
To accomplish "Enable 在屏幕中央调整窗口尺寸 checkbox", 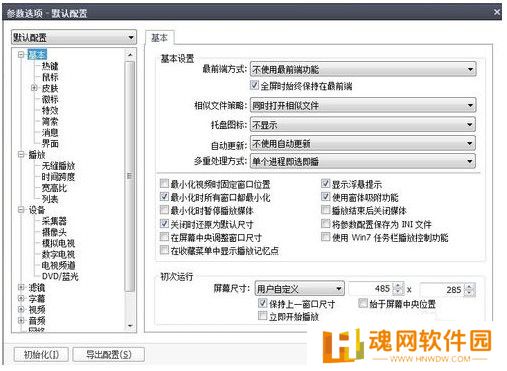I will tap(164, 237).
